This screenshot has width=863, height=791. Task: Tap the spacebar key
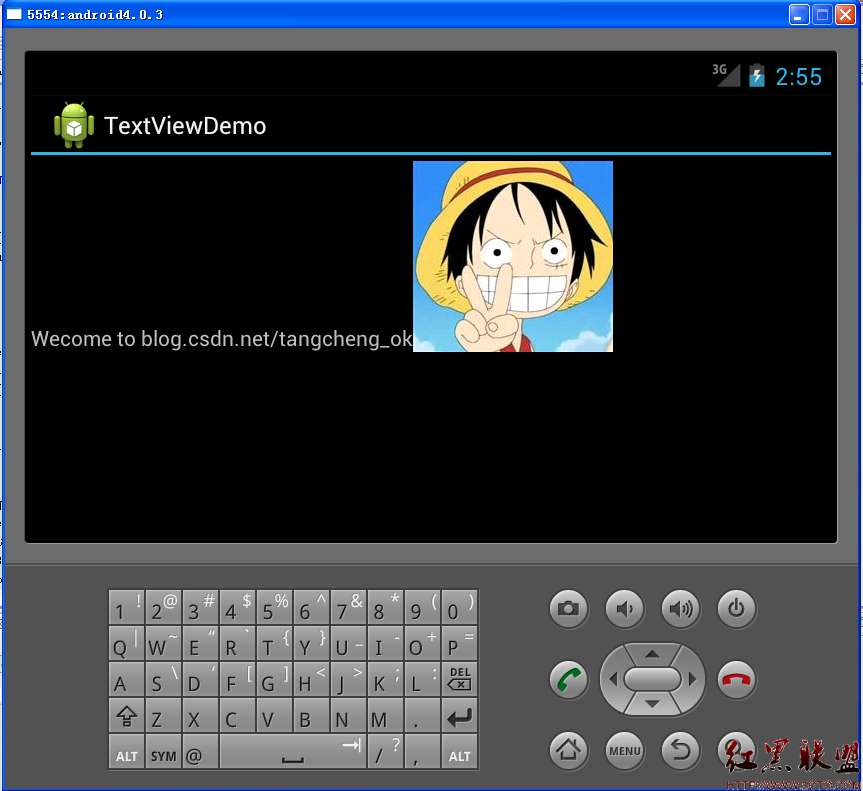[293, 752]
